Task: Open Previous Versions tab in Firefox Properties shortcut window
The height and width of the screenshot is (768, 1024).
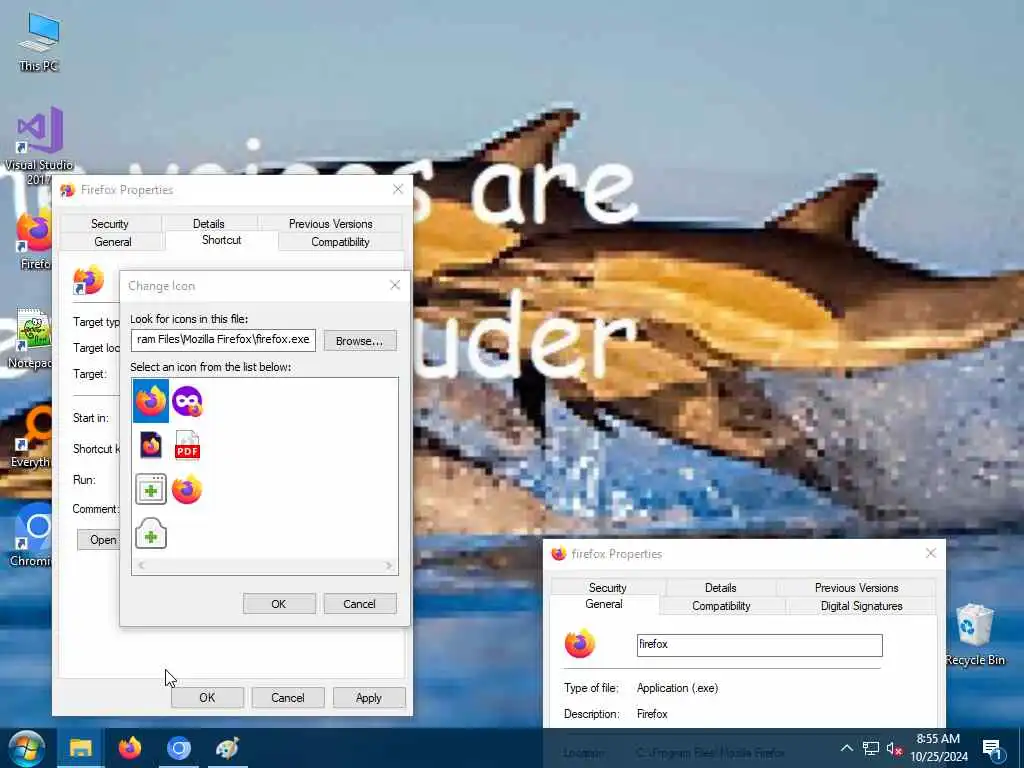Action: click(x=330, y=223)
